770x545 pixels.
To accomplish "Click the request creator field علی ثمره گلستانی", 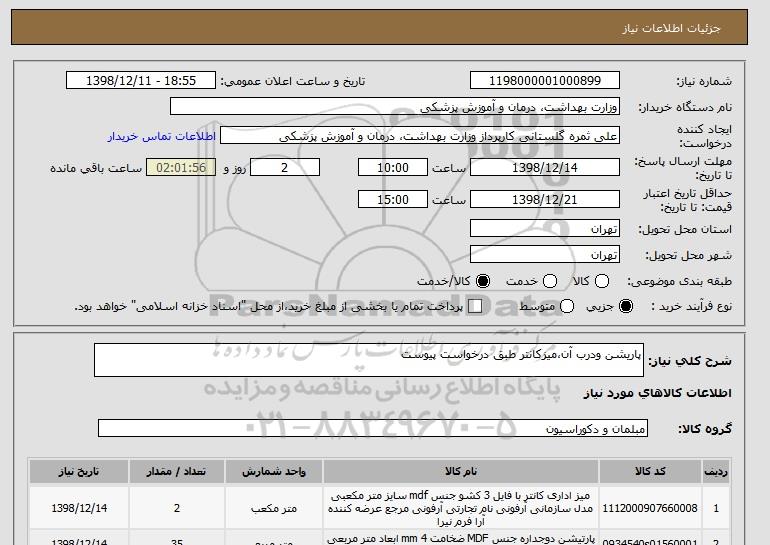I will (x=420, y=136).
